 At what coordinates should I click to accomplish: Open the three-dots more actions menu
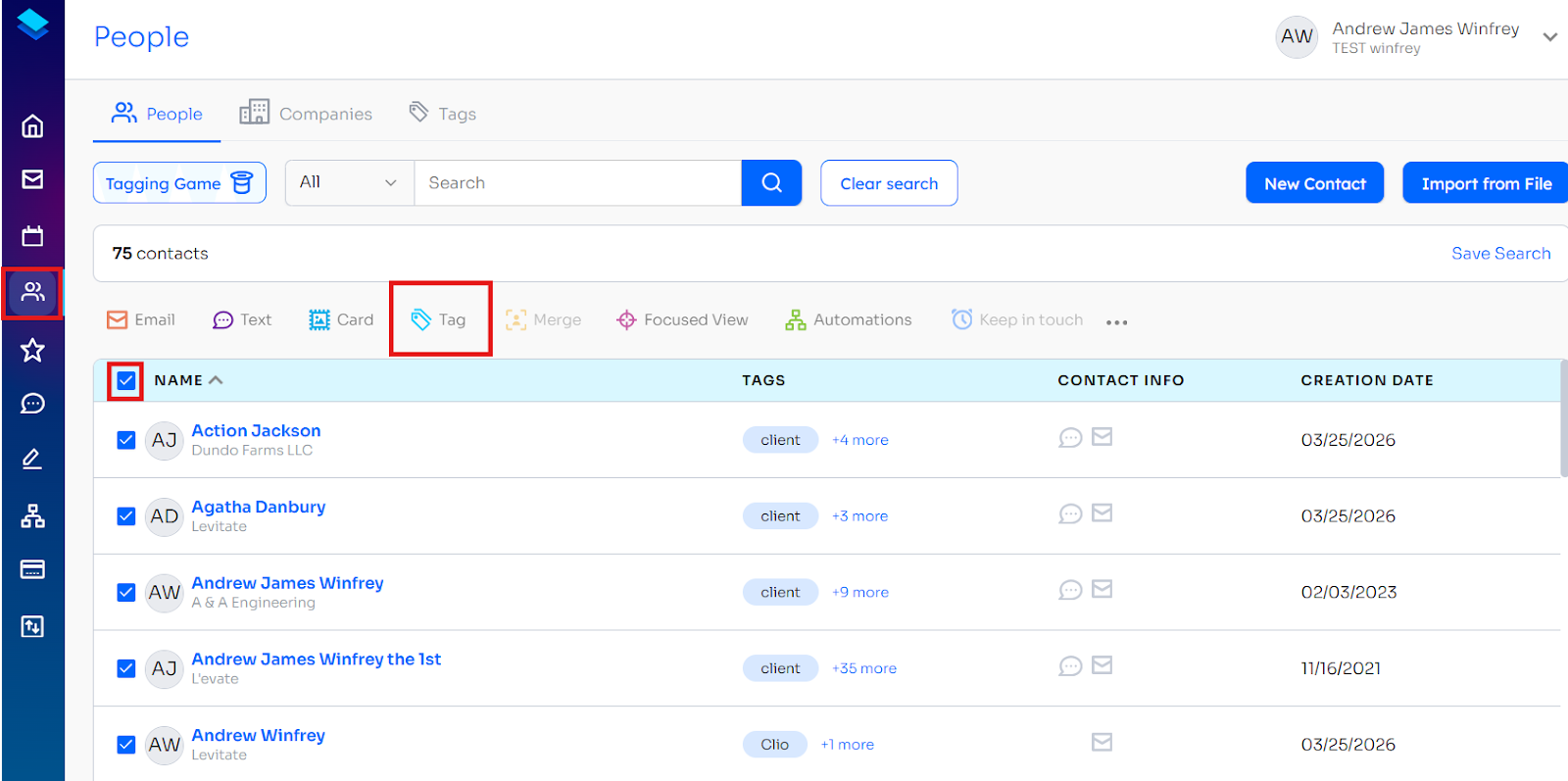click(1117, 322)
